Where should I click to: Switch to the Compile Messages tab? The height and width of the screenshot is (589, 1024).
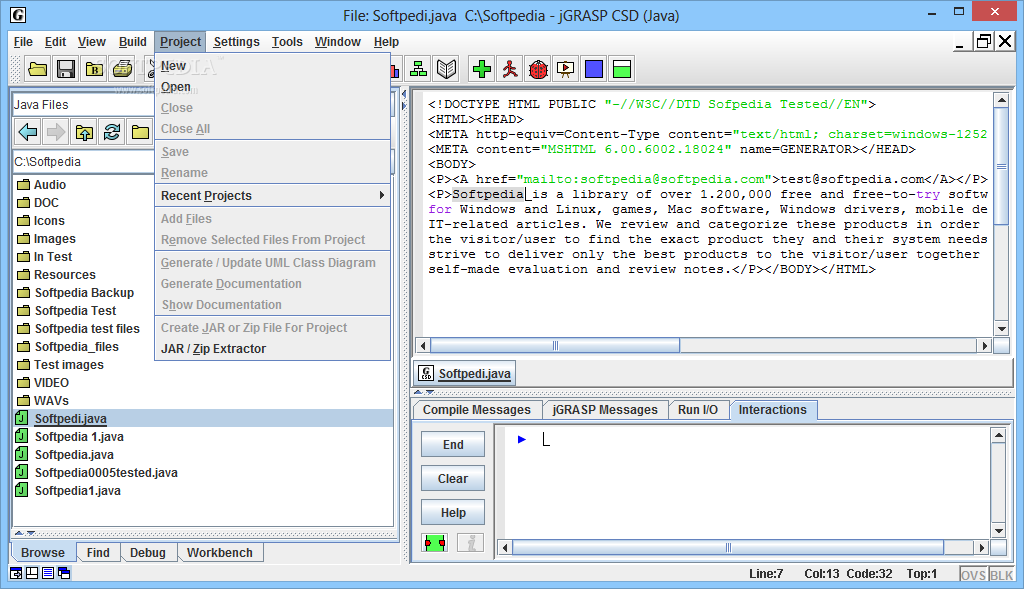477,409
